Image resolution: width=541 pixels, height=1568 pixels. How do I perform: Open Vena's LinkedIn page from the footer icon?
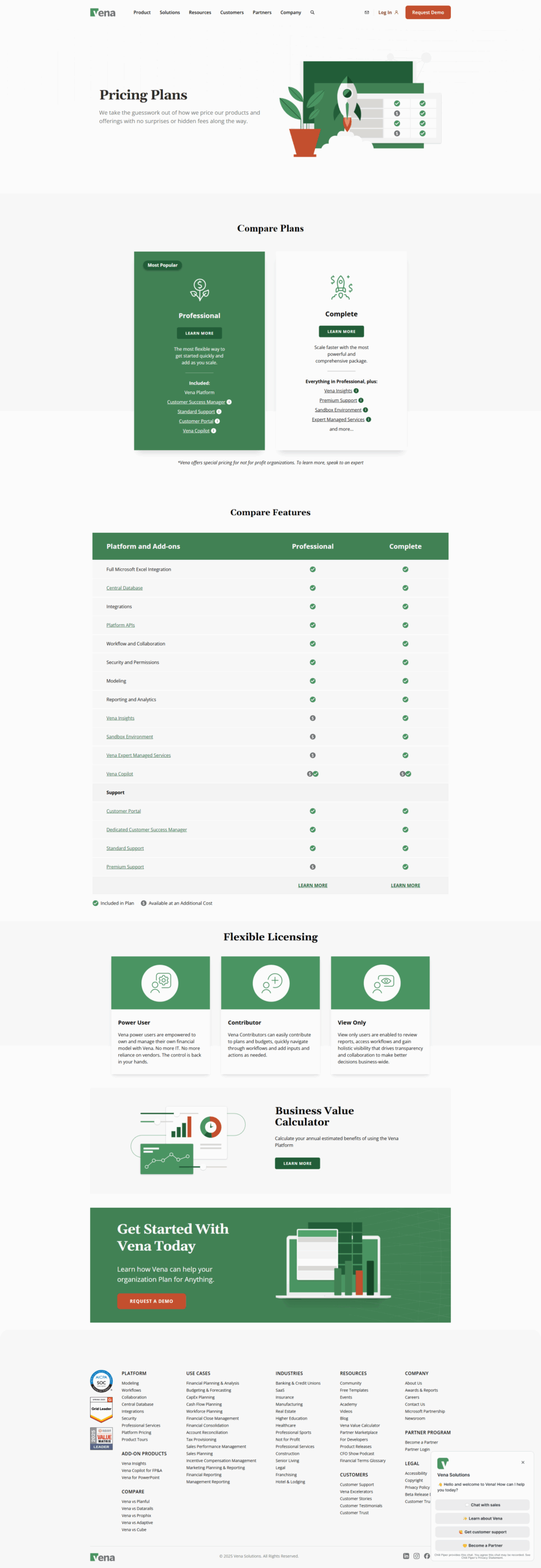pyautogui.click(x=406, y=1556)
